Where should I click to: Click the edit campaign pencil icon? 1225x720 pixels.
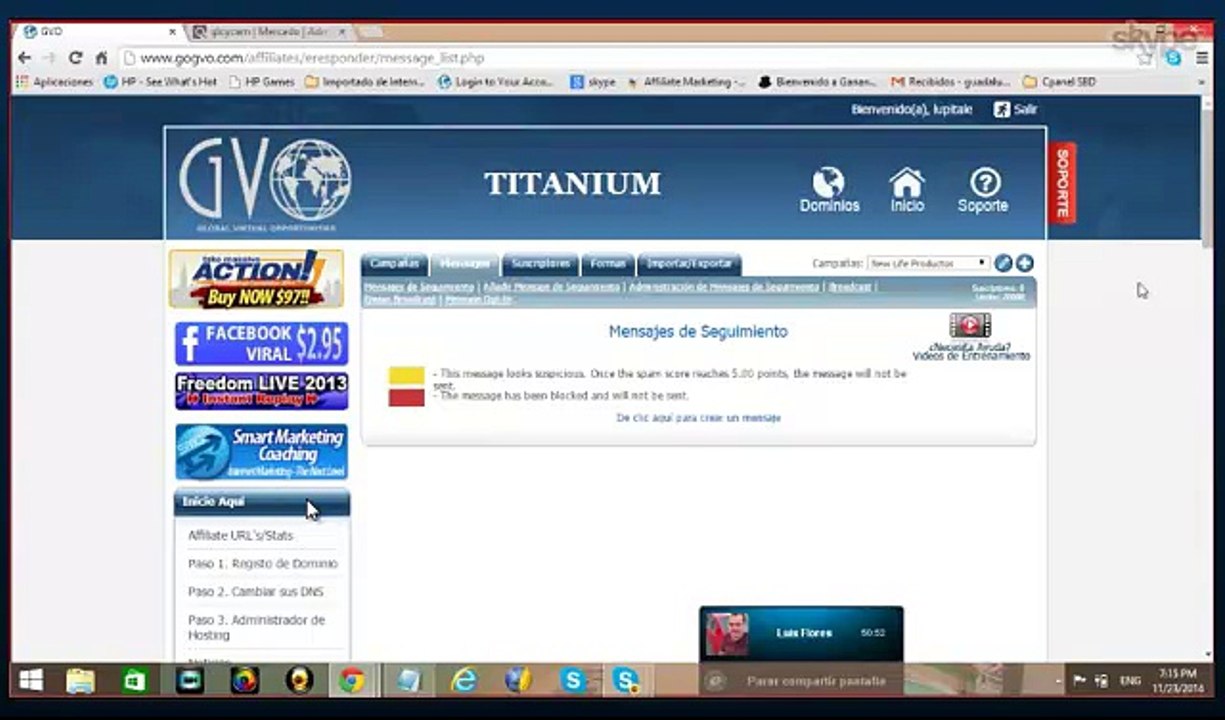[1003, 263]
